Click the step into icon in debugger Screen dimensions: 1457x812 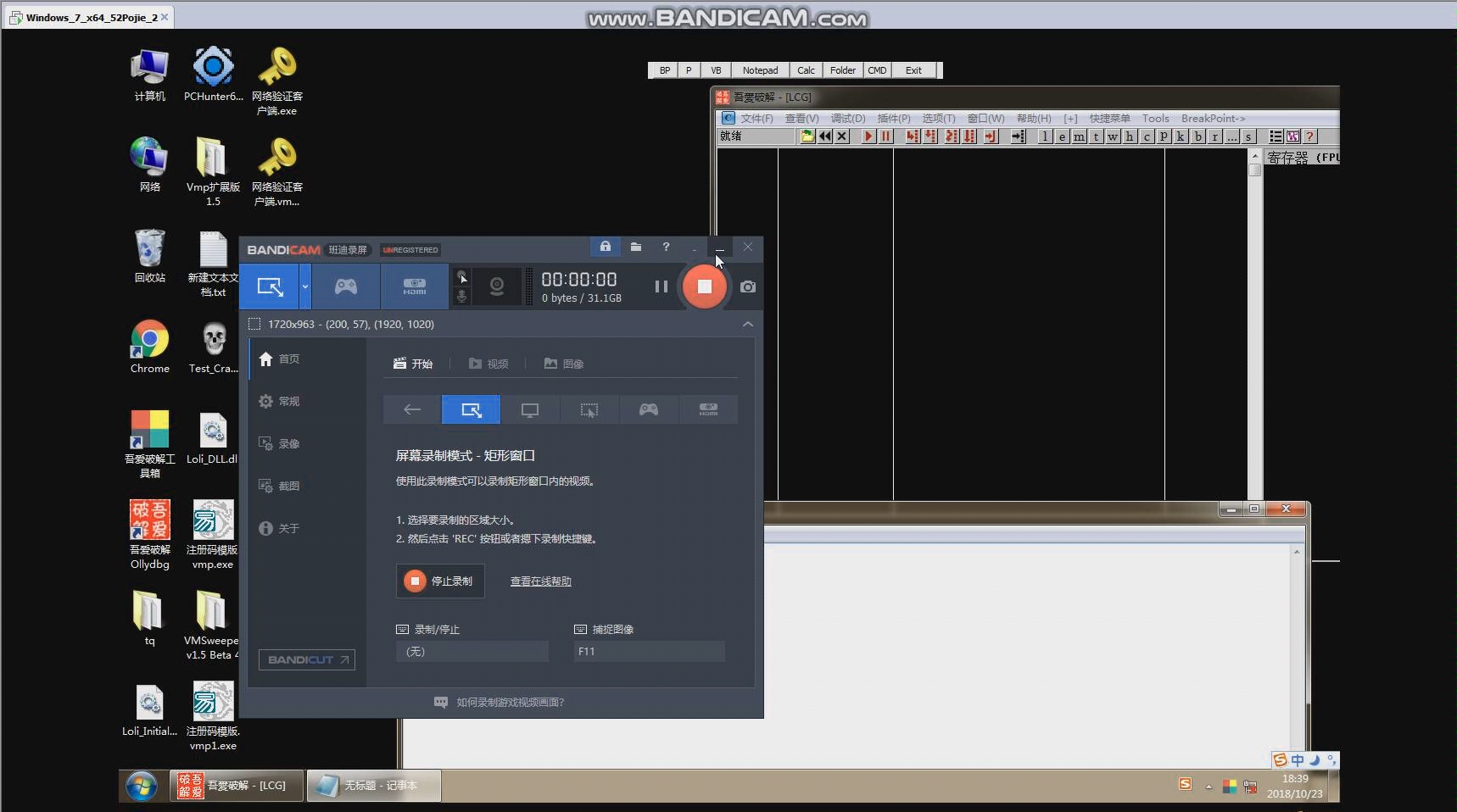(x=913, y=136)
